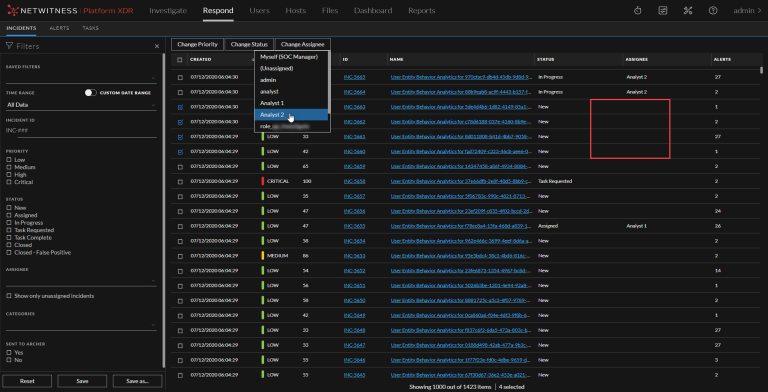768x392 pixels.
Task: Choose lowercase analyst in assignee list
Action: click(291, 92)
